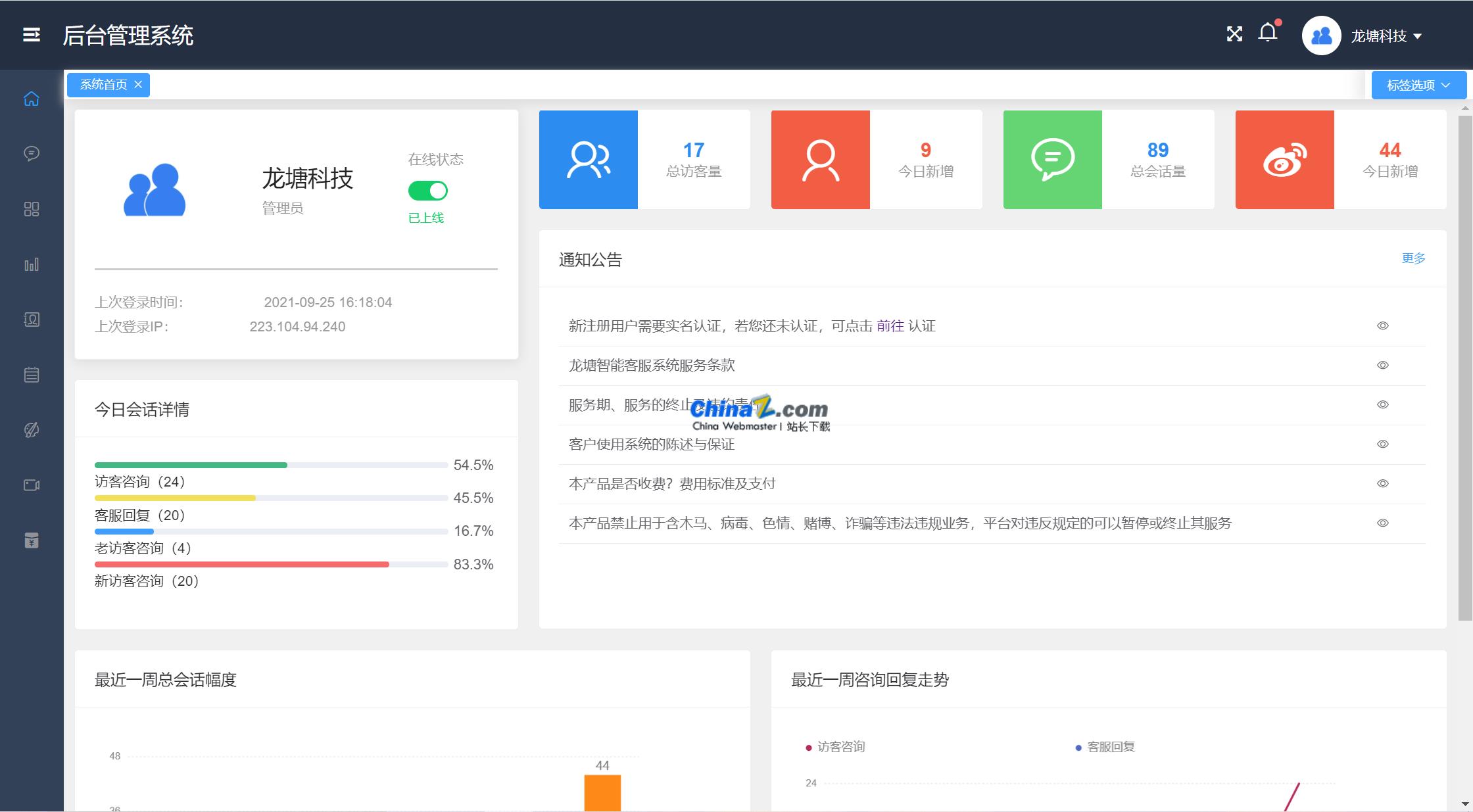View 服务期、服务的终止 notice via eye icon

point(1383,404)
